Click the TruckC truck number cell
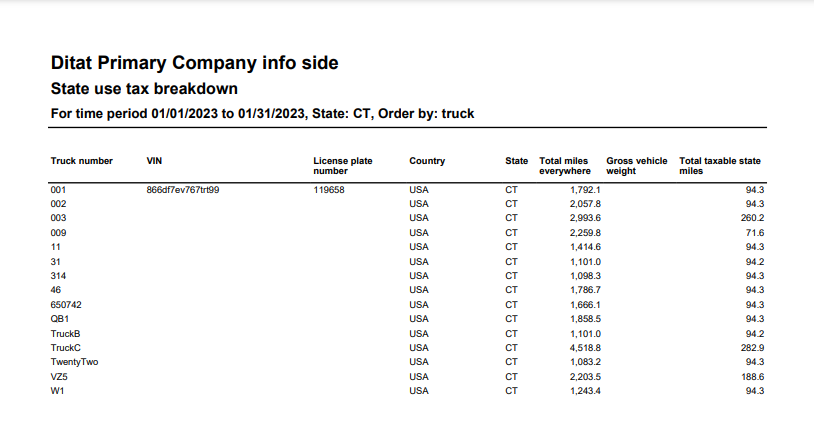The width and height of the screenshot is (814, 443). [65, 348]
